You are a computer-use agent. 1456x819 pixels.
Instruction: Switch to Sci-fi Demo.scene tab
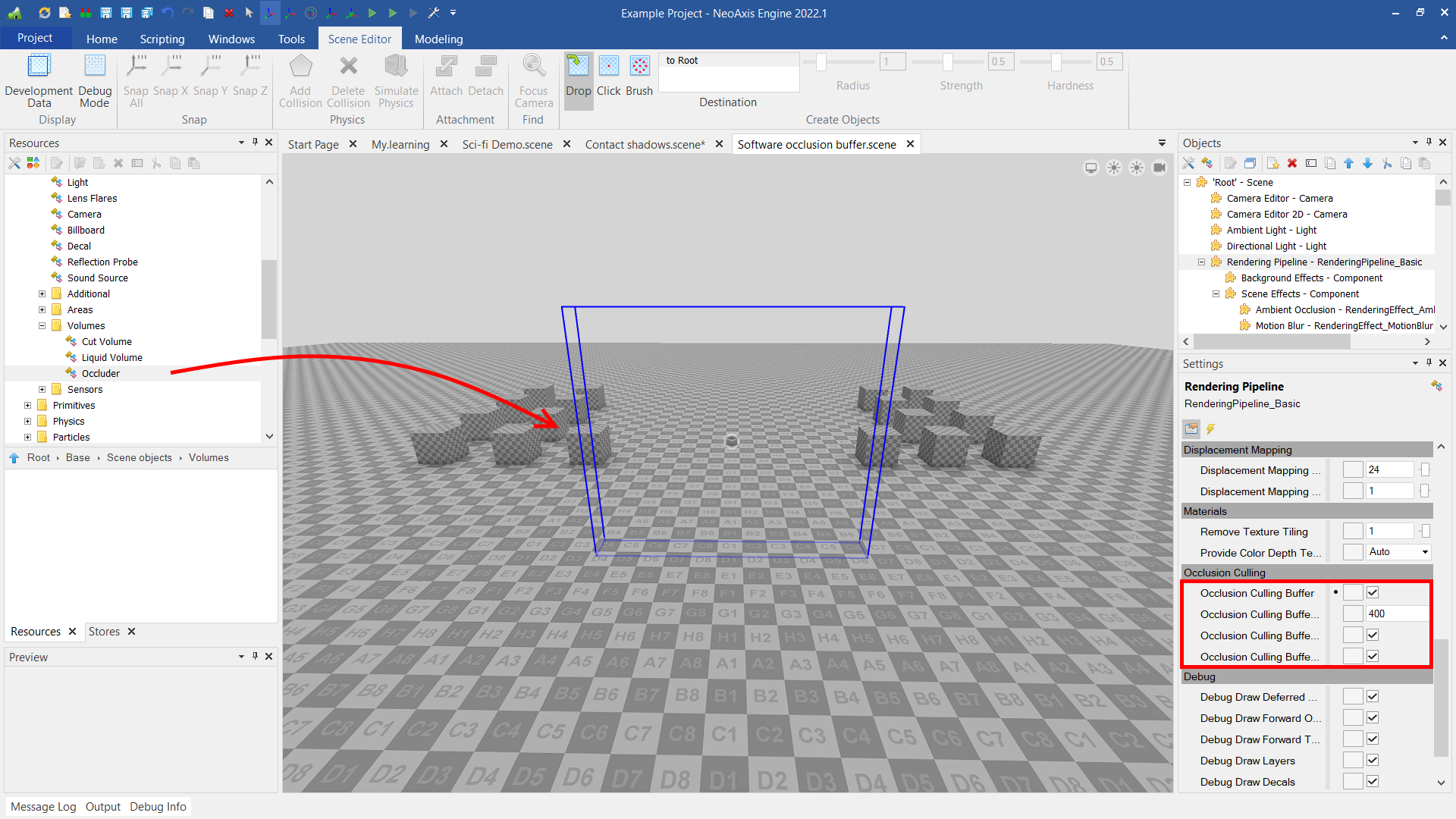tap(507, 144)
